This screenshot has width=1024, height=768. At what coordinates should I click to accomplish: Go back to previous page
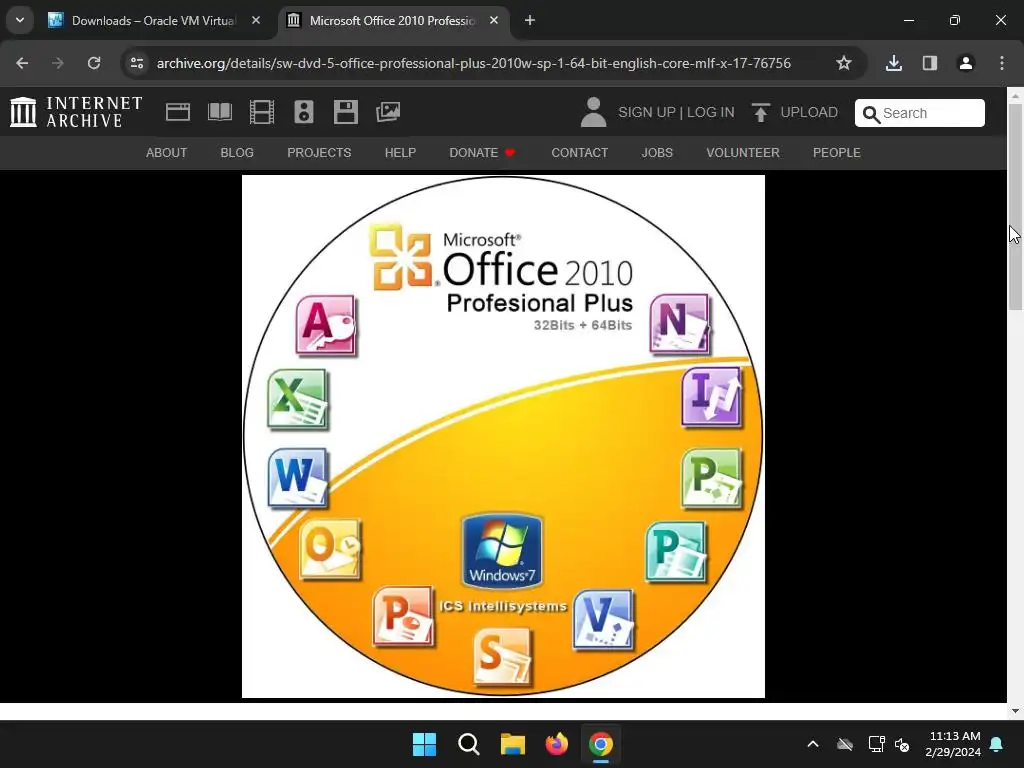22,63
